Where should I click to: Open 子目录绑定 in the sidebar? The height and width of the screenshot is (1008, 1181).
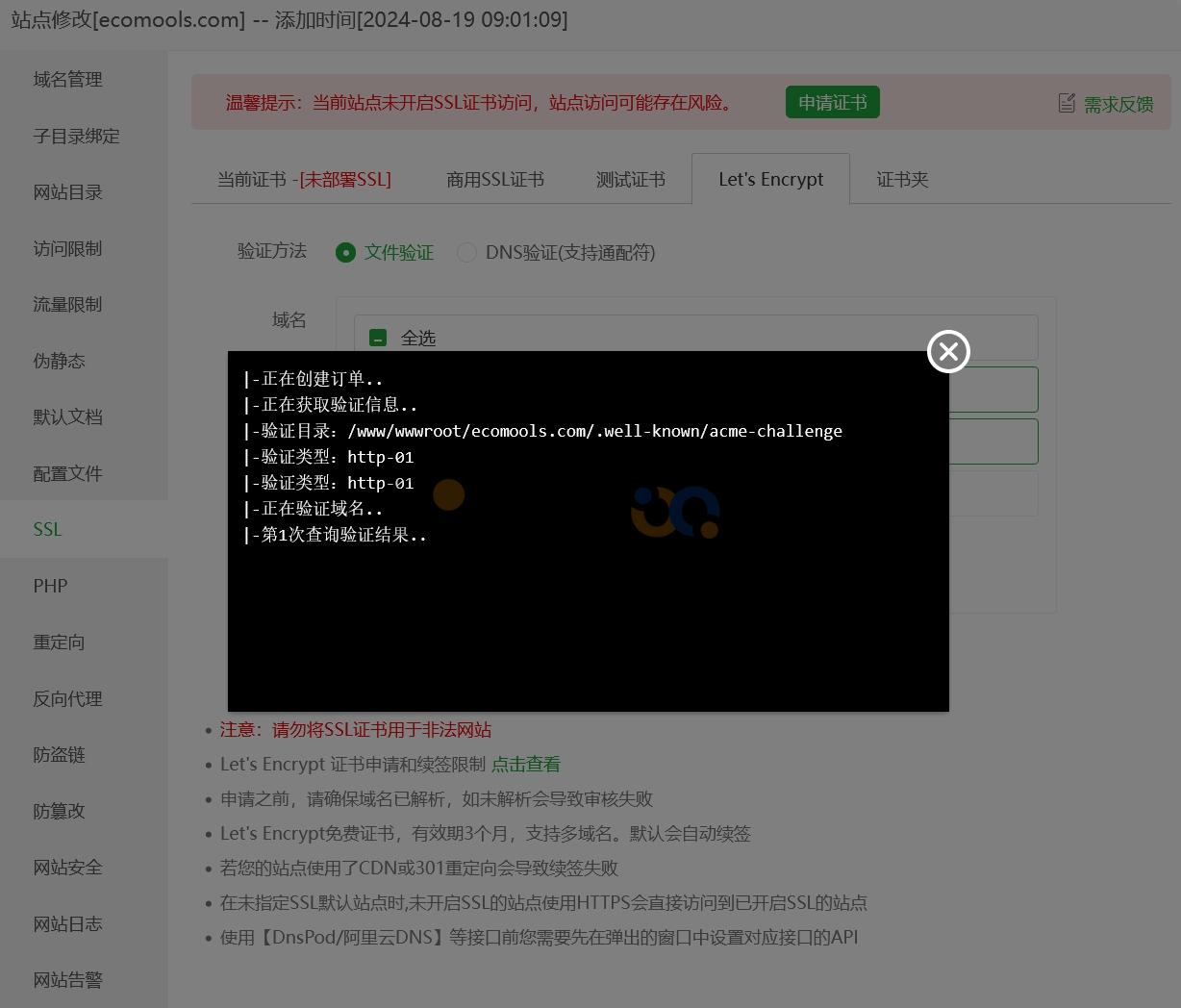click(x=76, y=136)
